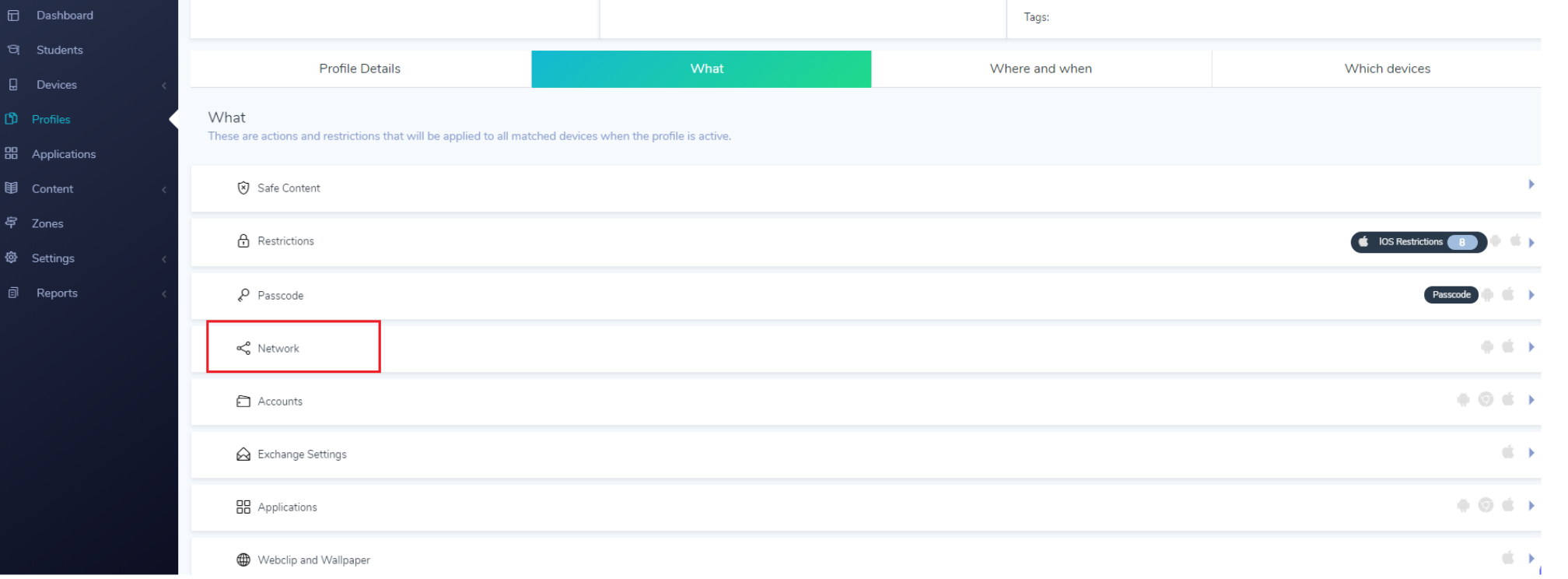The width and height of the screenshot is (1568, 579).
Task: Click the count 8 in iOS Restrictions badge
Action: pos(1462,242)
